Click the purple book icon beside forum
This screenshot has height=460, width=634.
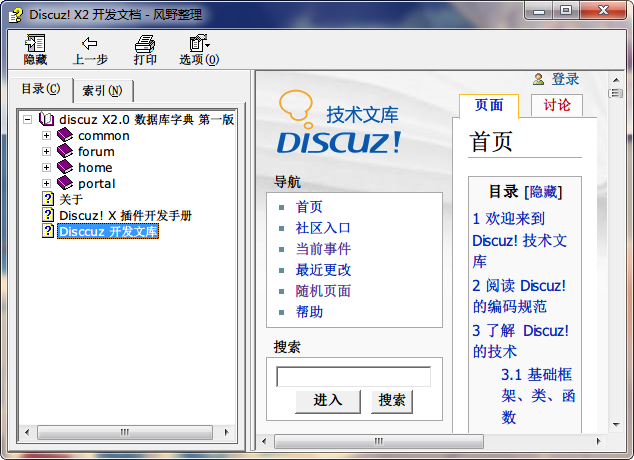click(x=65, y=152)
